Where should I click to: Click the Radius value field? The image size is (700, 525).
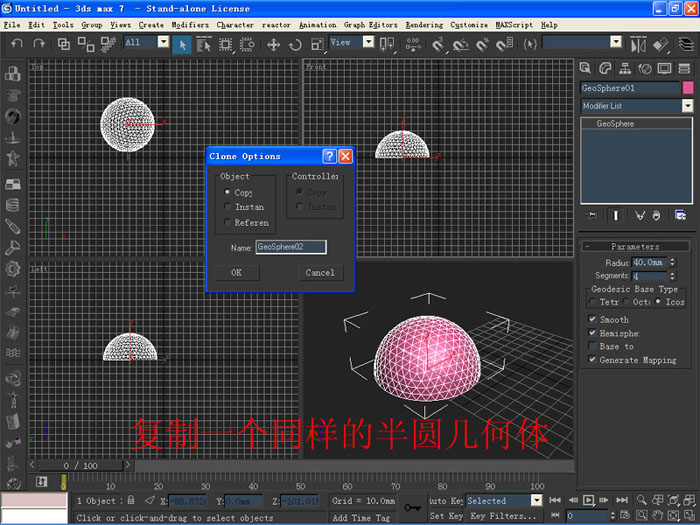tap(650, 262)
